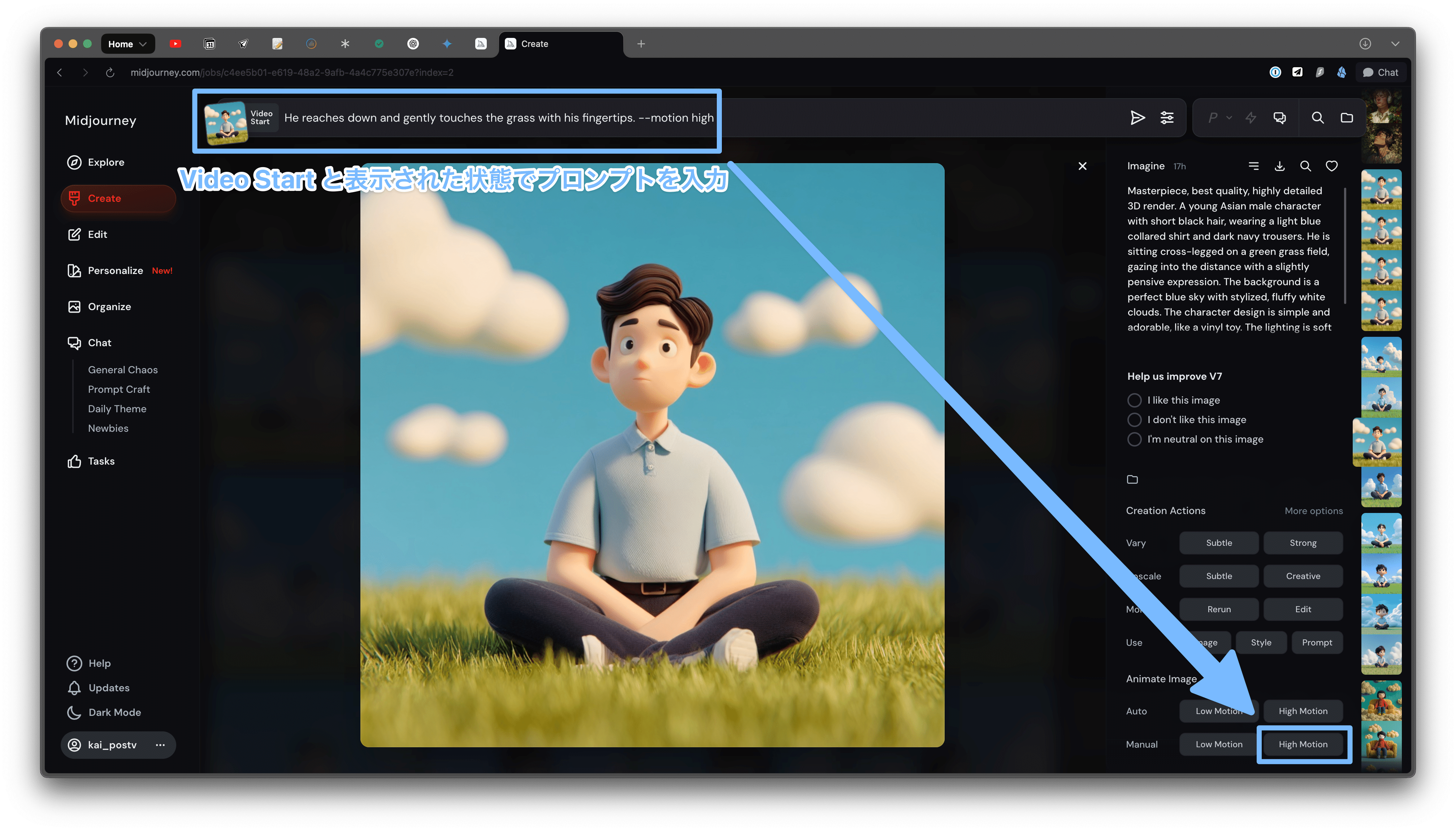
Task: Click the search icon in top toolbar
Action: coord(1317,118)
